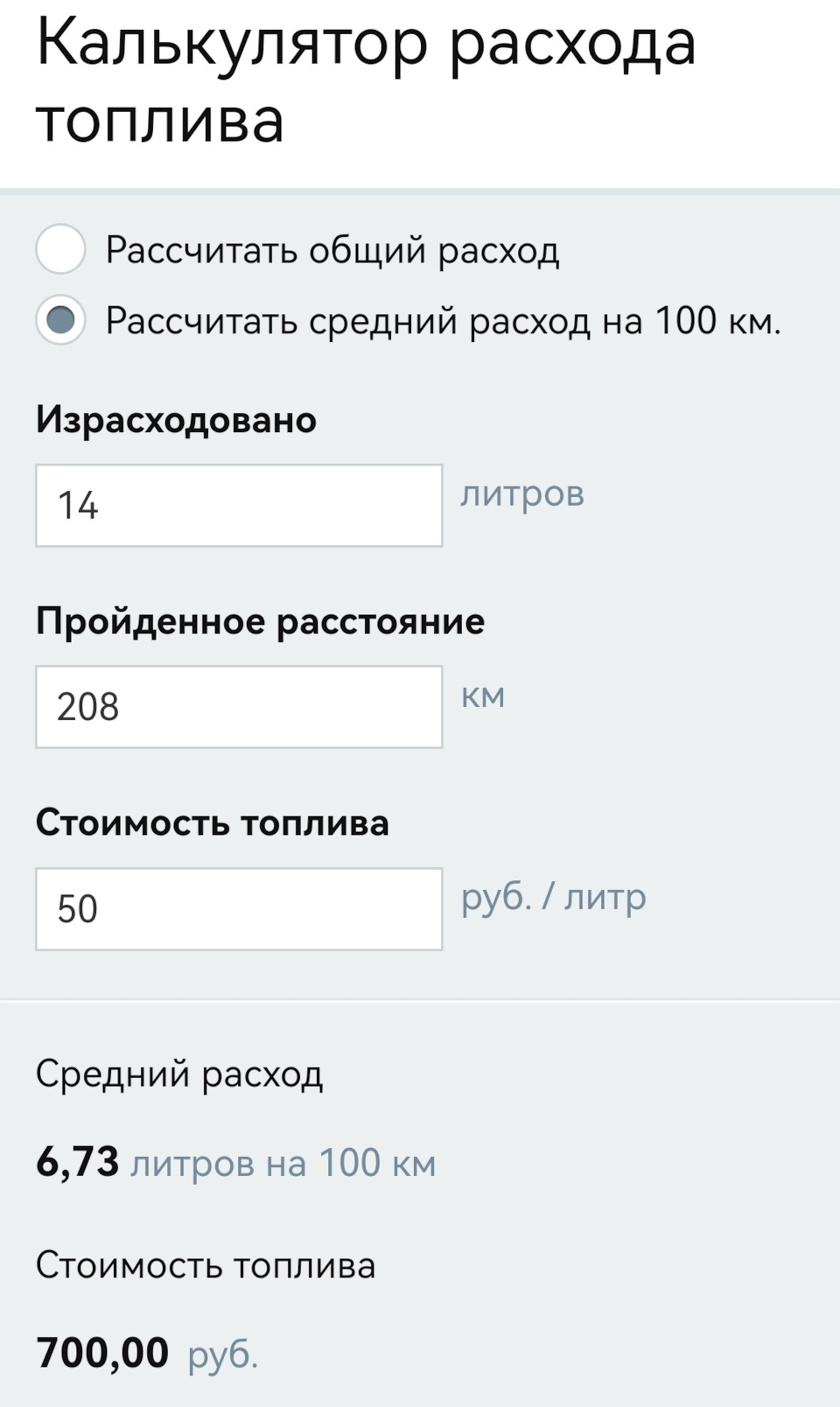Focus the fuel price input containing 50
The height and width of the screenshot is (1407, 840).
[239, 908]
